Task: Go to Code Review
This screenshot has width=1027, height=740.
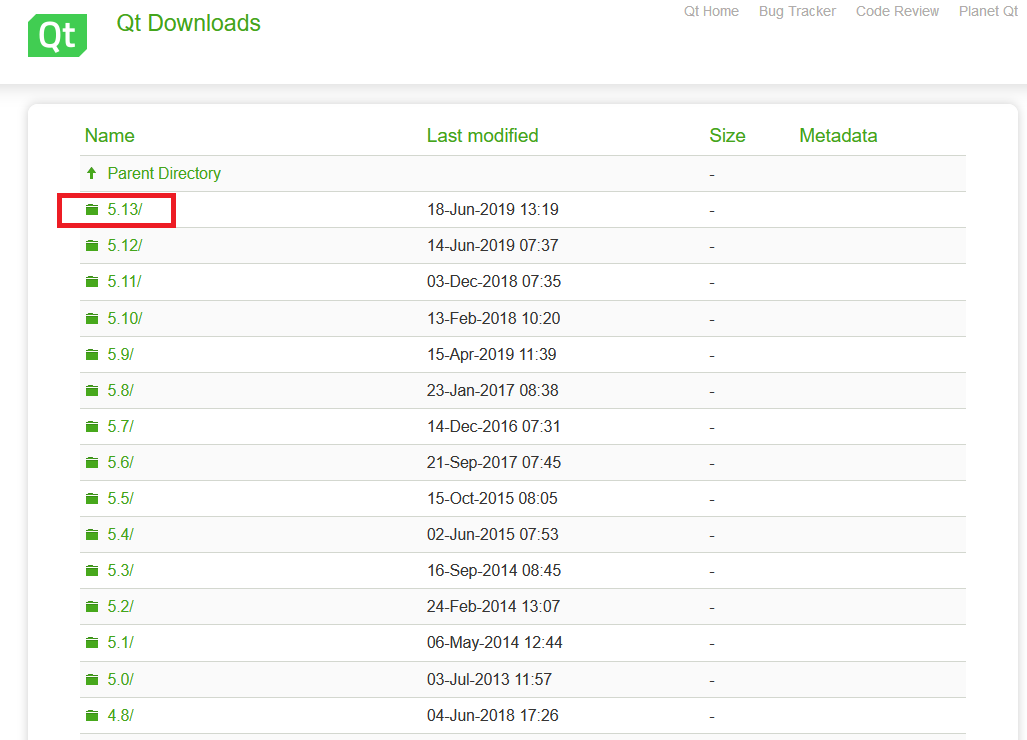Action: 897,11
